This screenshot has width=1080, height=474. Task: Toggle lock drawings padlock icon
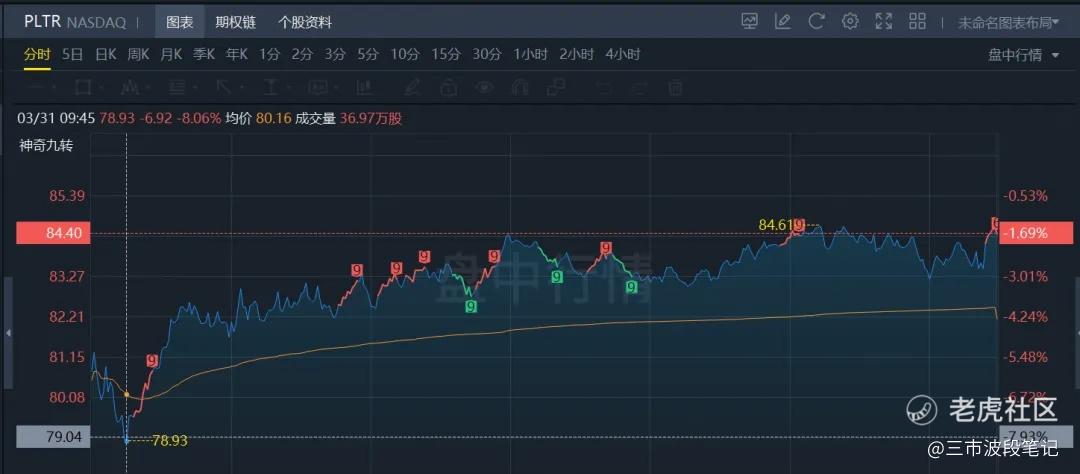click(x=448, y=87)
